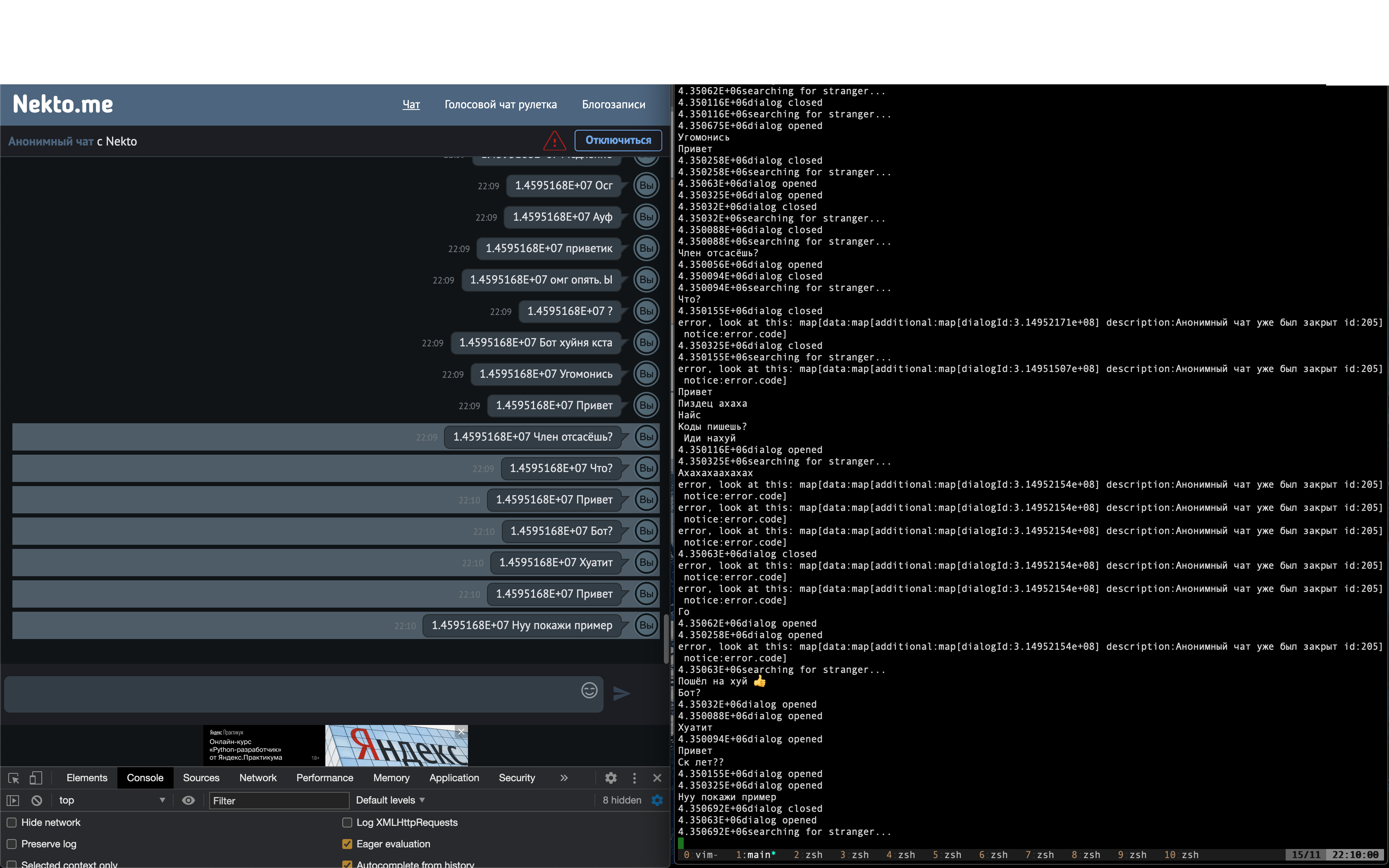Viewport: 1389px width, 868px height.
Task: Open the Sources tab in DevTools
Action: tap(201, 778)
